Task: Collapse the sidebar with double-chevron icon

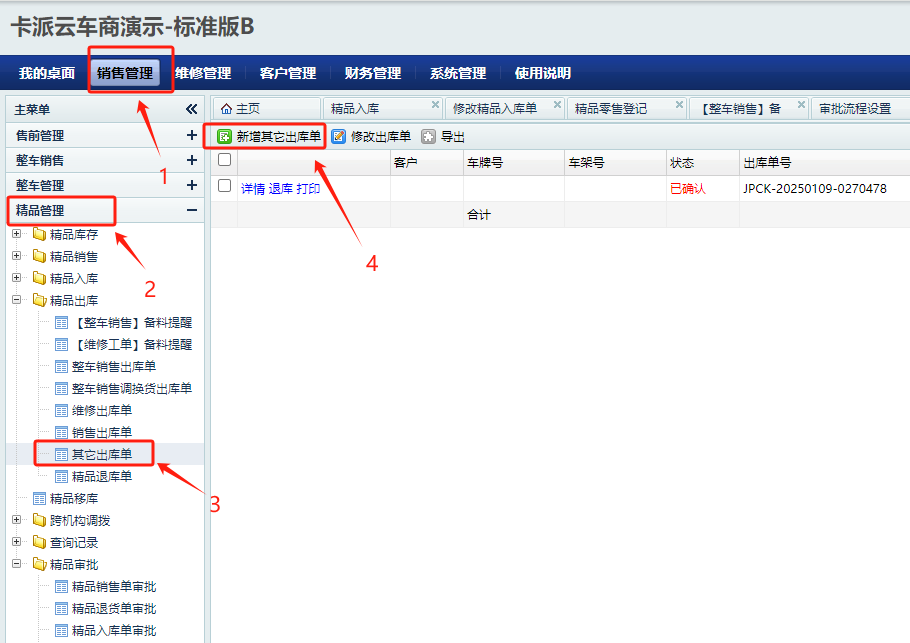Action: click(x=192, y=109)
